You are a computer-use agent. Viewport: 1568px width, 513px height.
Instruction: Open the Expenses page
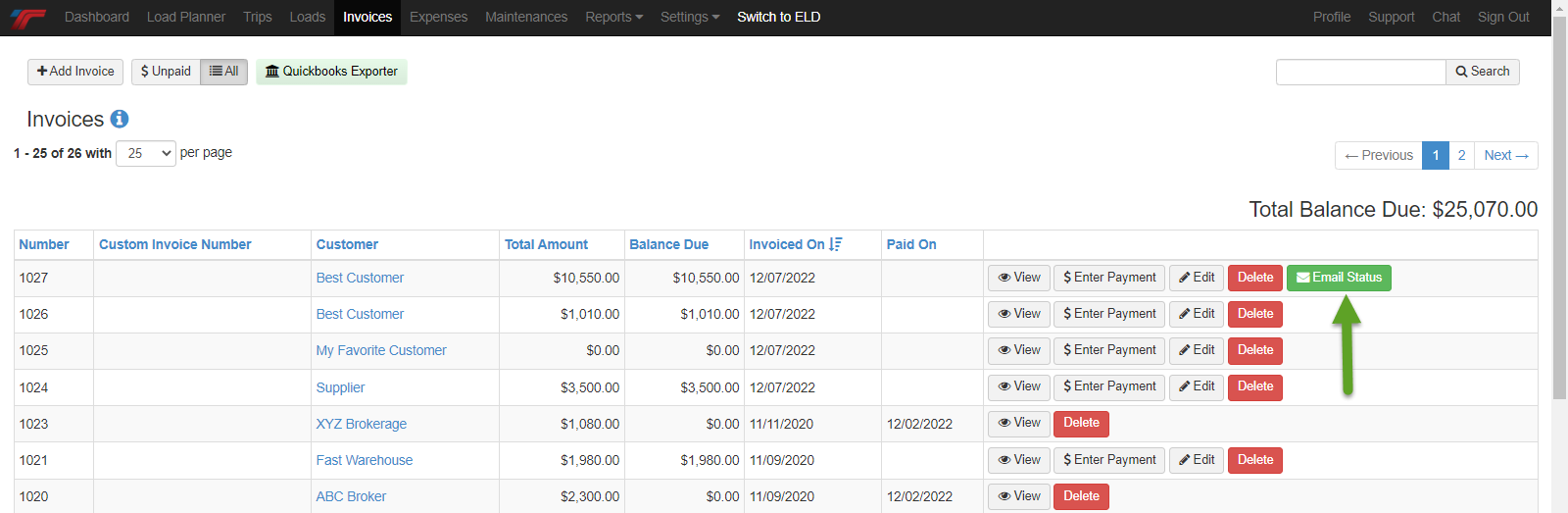(438, 17)
